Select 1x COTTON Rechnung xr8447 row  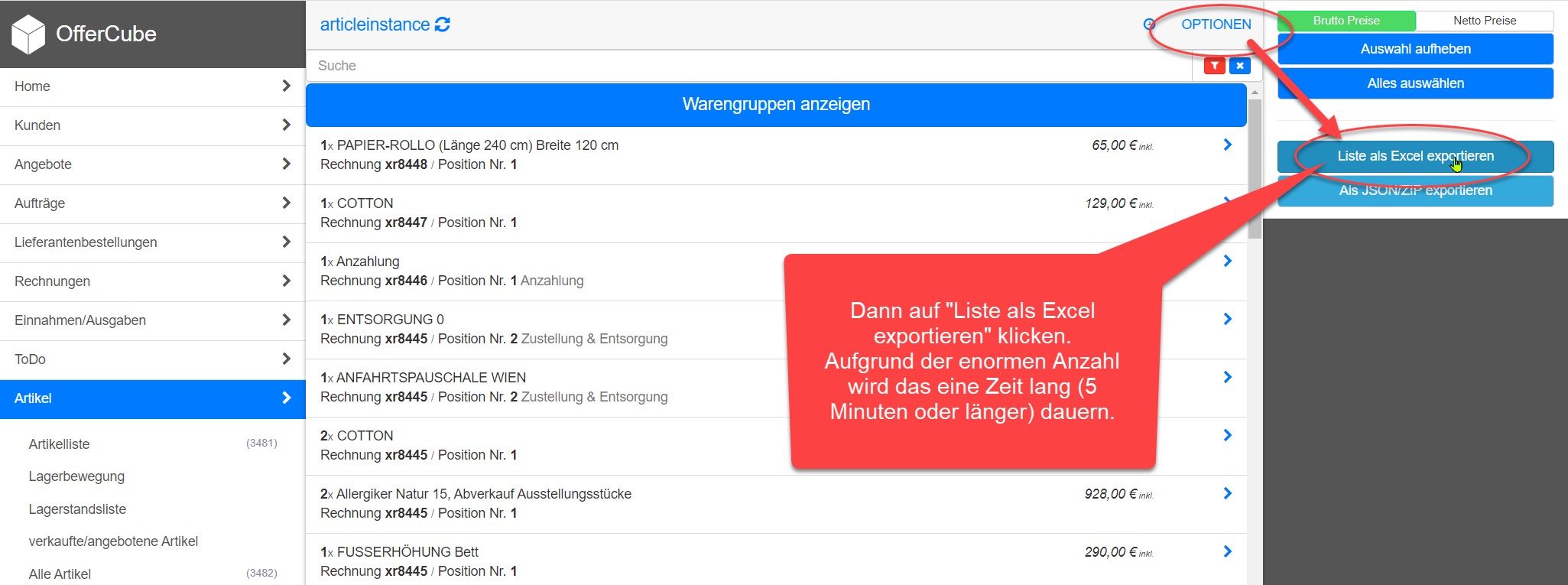pos(776,213)
